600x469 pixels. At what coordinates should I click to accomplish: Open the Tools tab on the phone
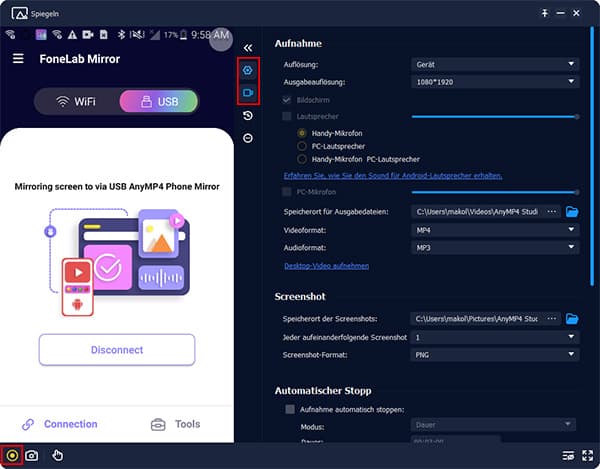pos(176,424)
